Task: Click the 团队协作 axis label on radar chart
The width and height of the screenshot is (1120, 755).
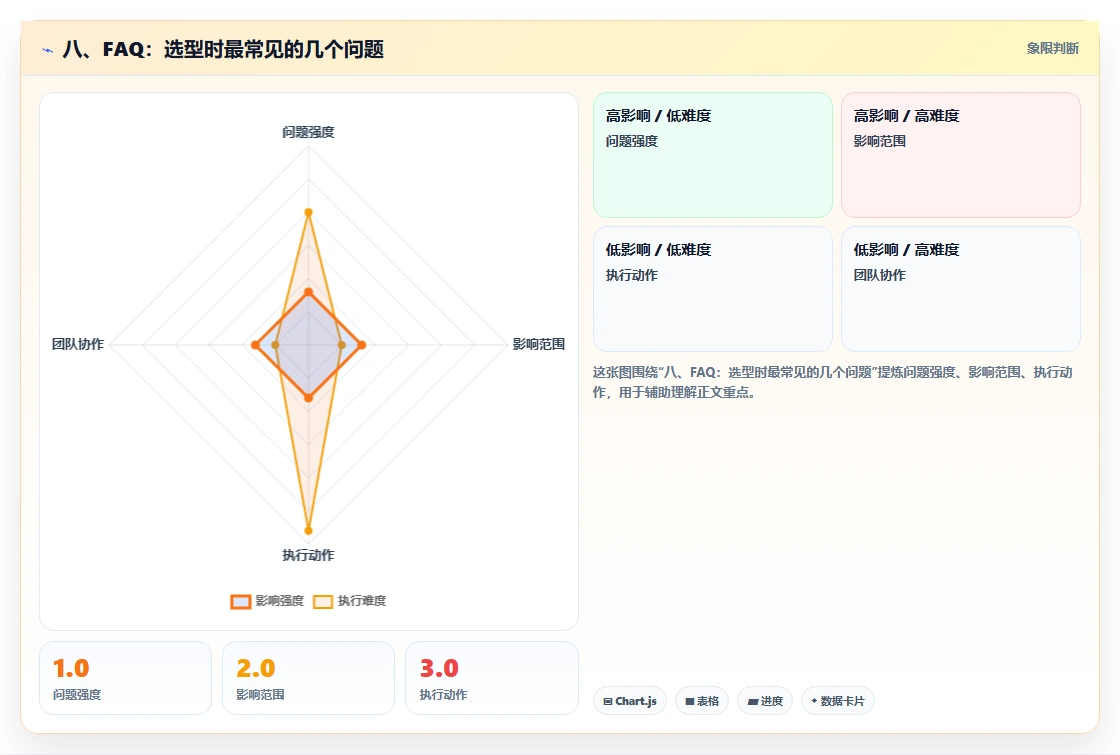Action: (78, 344)
